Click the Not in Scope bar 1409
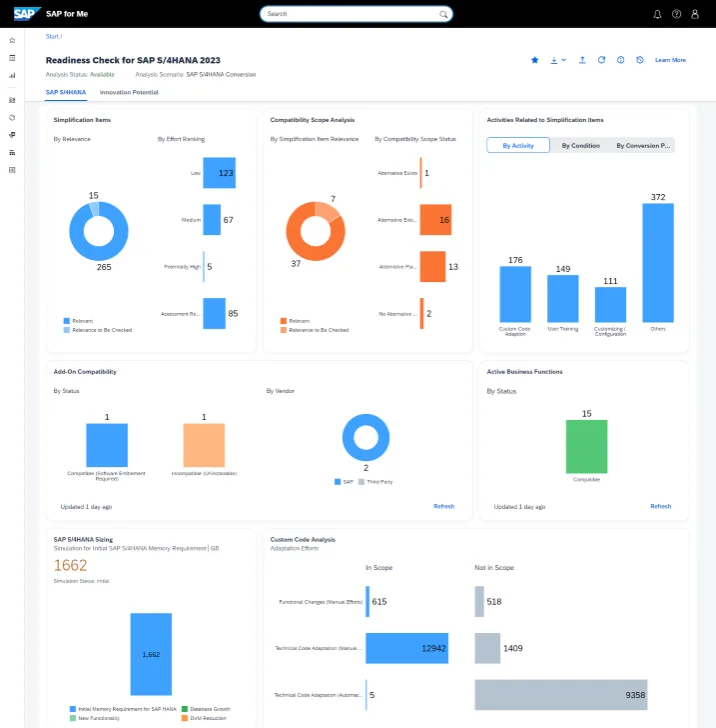Screen dimensions: 716x728 coord(488,648)
